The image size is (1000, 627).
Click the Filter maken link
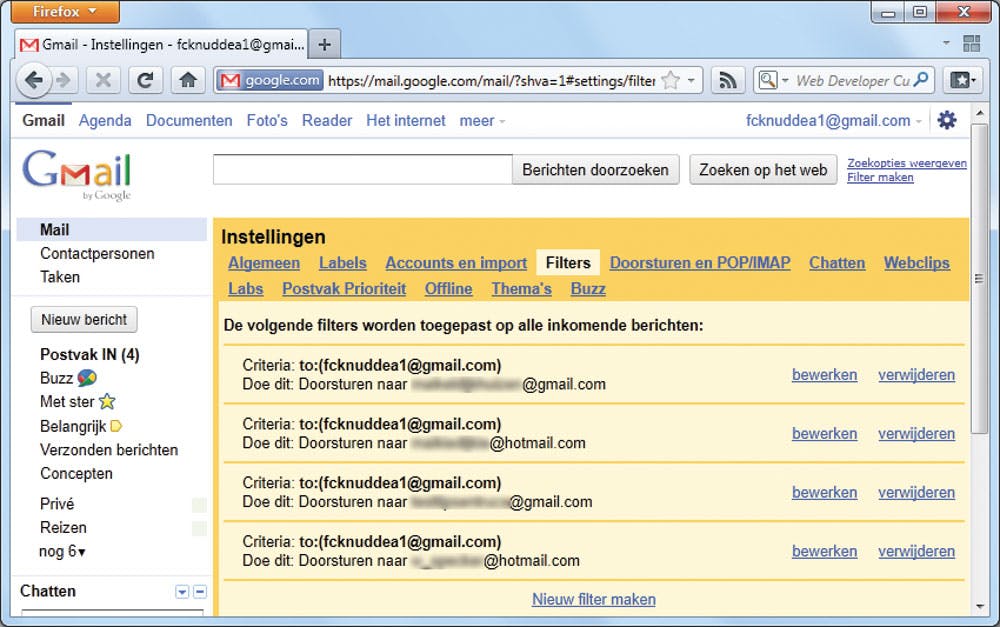click(x=879, y=177)
